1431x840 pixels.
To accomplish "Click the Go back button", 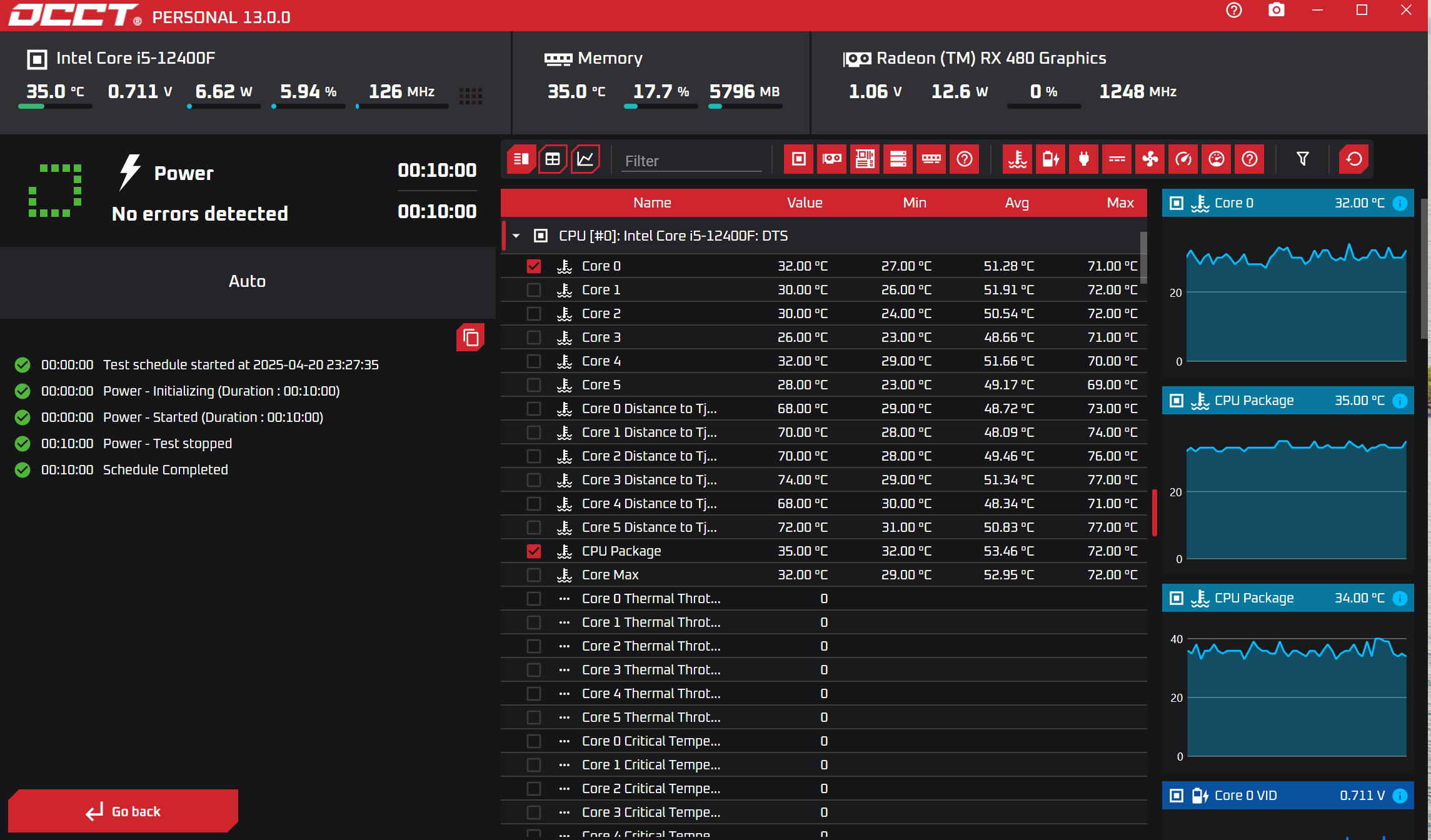I will pos(123,811).
